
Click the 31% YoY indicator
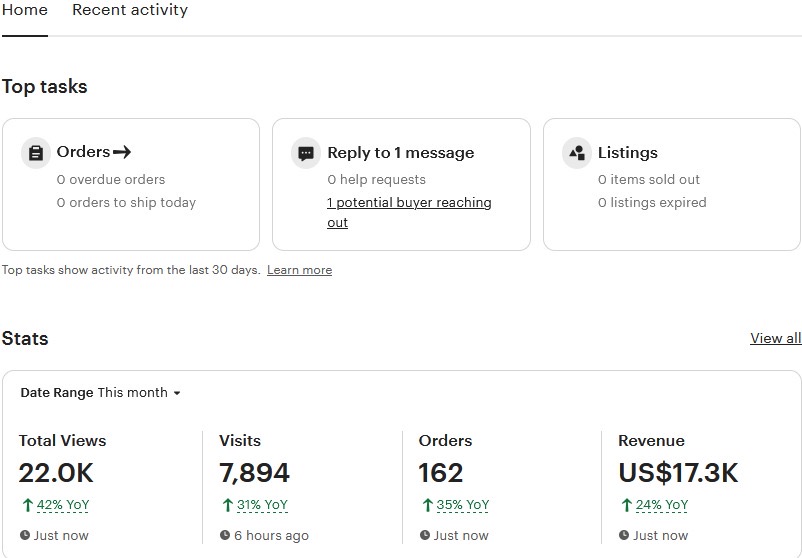[x=262, y=505]
